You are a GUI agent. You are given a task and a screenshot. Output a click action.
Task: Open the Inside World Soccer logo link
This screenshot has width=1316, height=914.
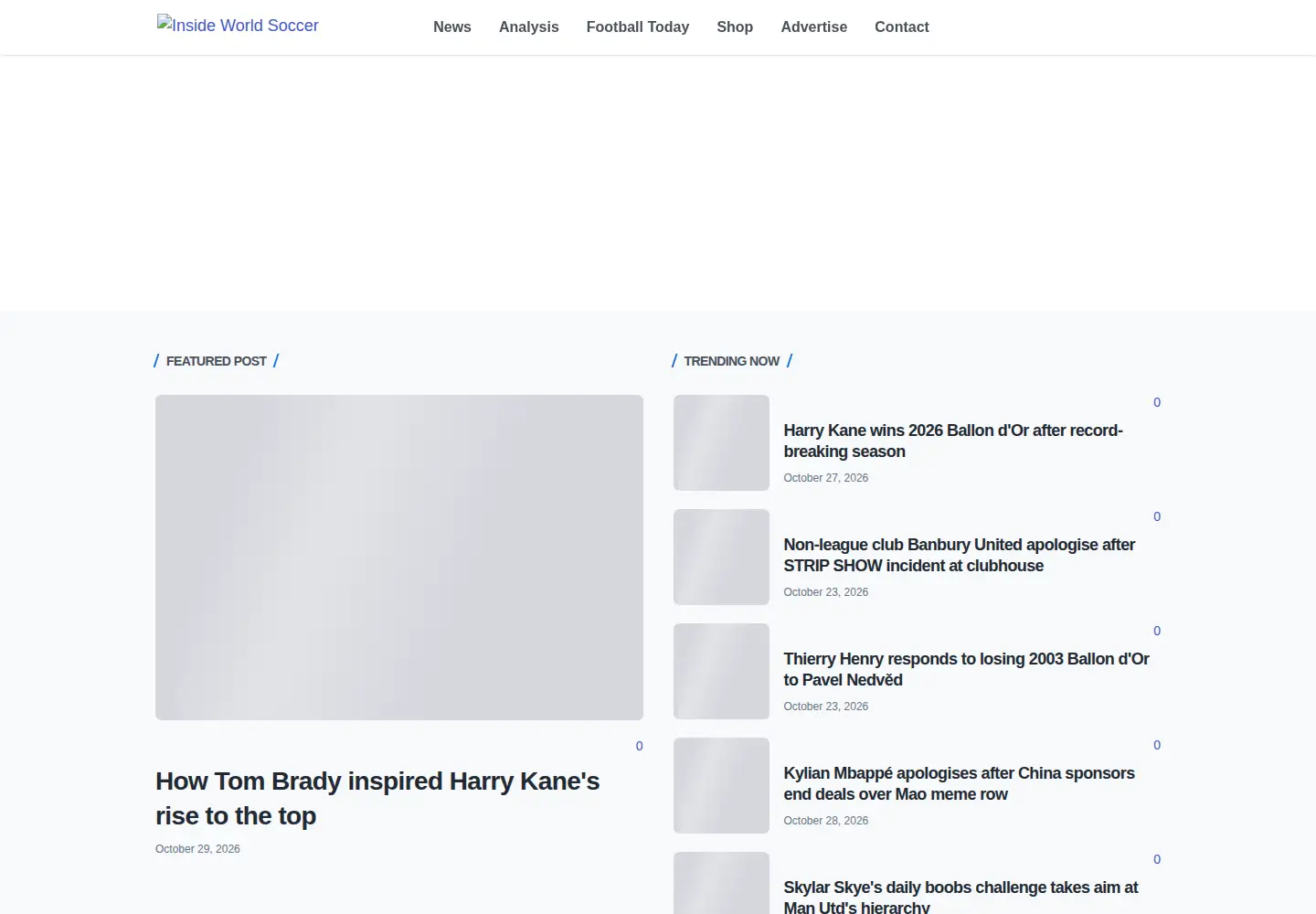238,26
